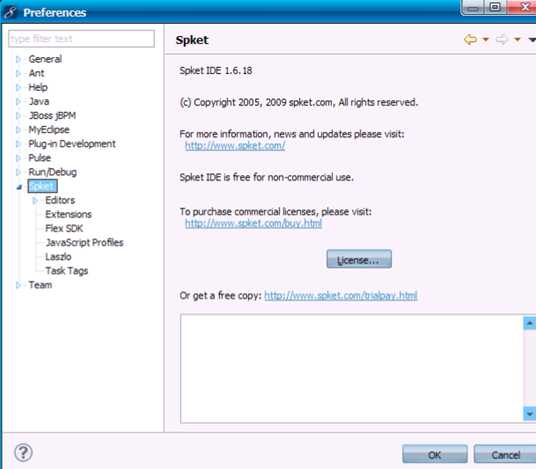Select Run/Debug in preferences tree
Viewport: 536px width, 469px height.
(x=53, y=172)
